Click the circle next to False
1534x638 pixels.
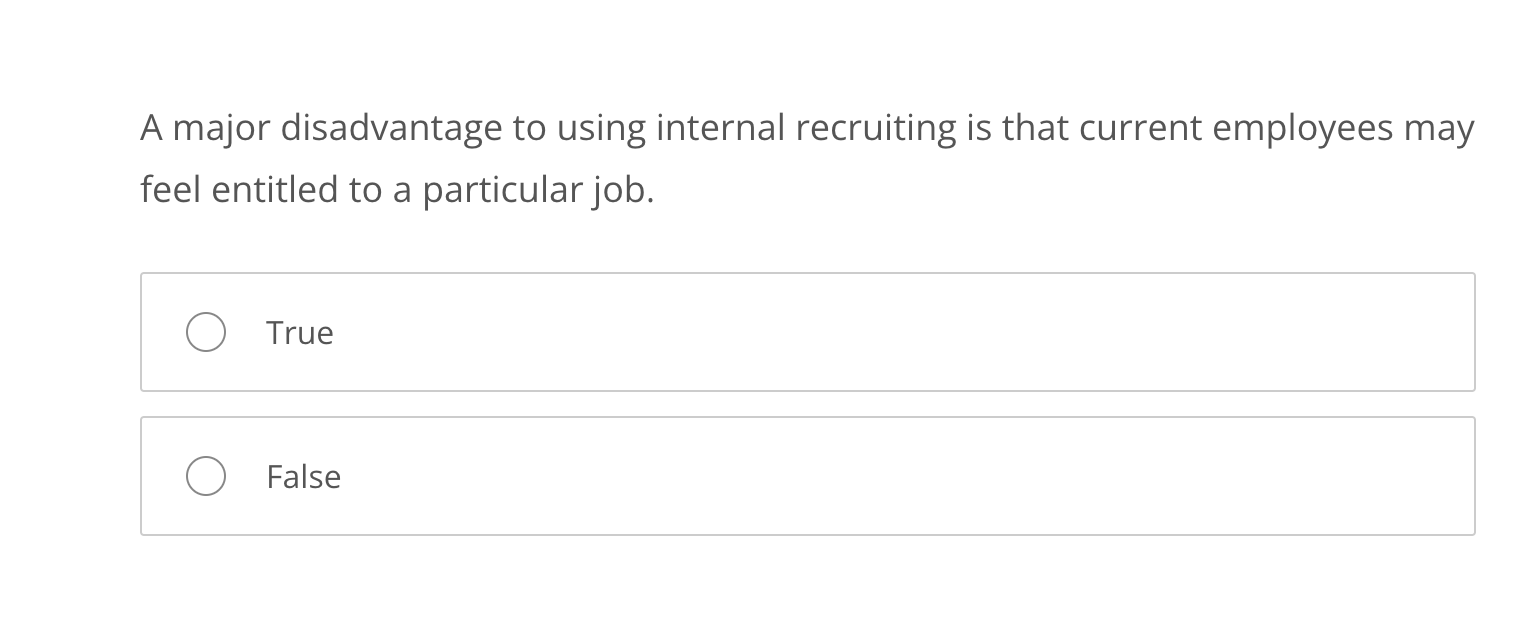coord(206,476)
